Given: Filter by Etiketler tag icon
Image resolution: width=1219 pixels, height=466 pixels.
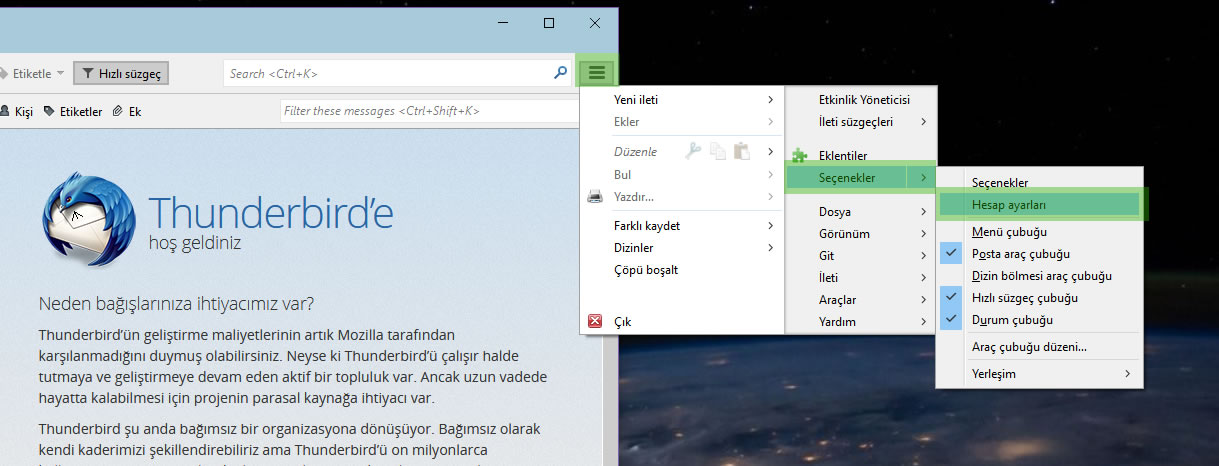Looking at the screenshot, I should tap(49, 111).
